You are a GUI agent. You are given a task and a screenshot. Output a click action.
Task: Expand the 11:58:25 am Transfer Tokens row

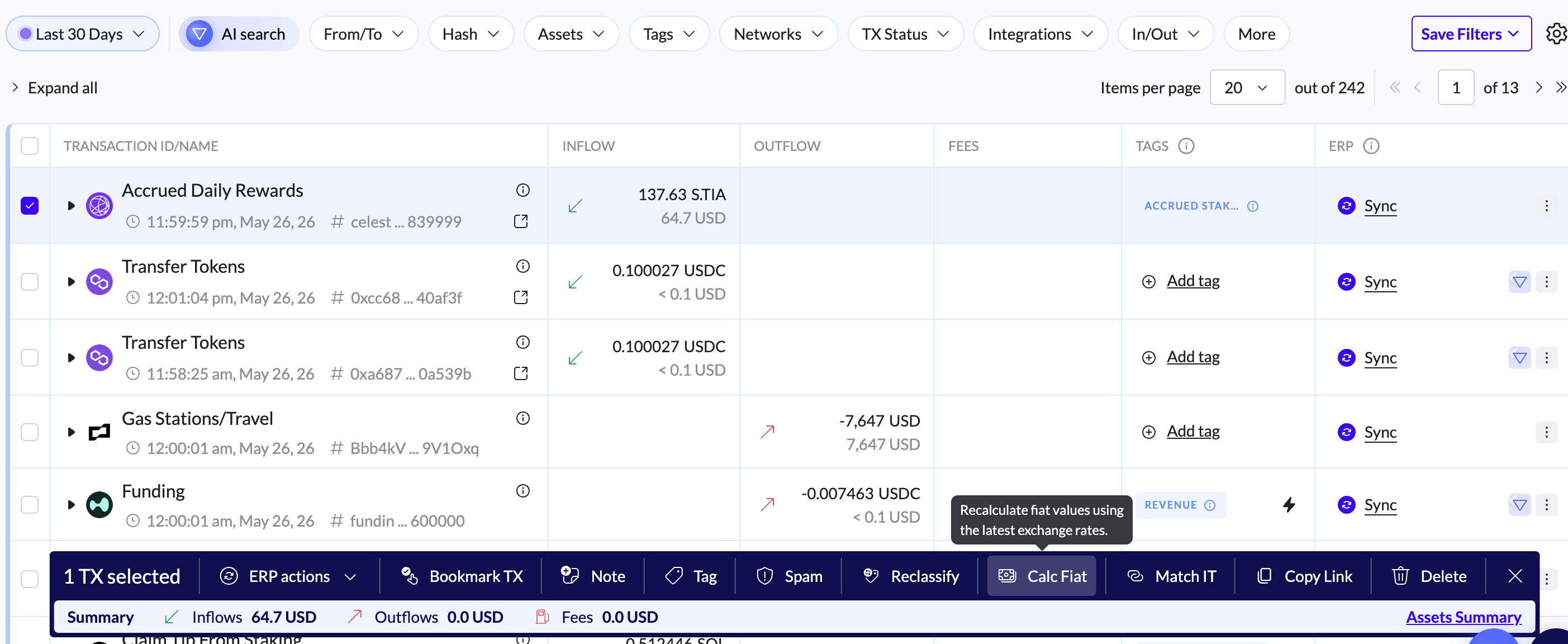(70, 358)
